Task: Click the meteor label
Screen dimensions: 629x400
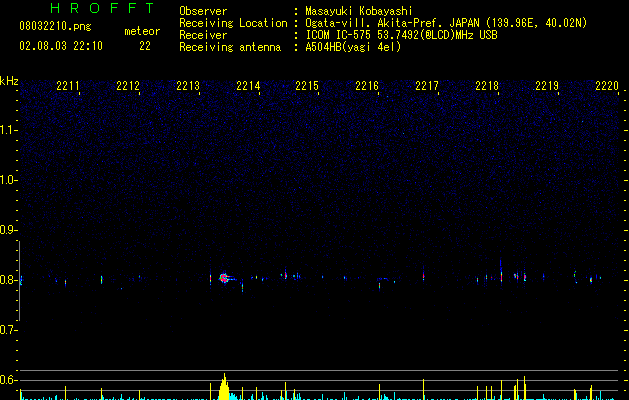Action: (142, 31)
